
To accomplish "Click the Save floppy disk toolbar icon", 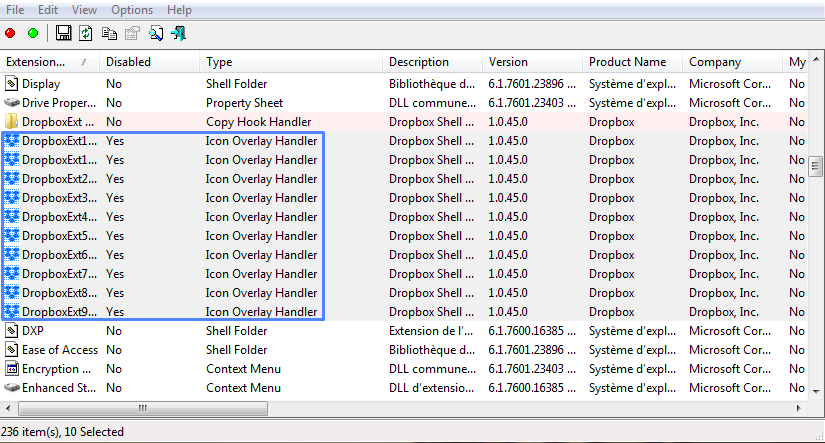I will click(x=63, y=33).
